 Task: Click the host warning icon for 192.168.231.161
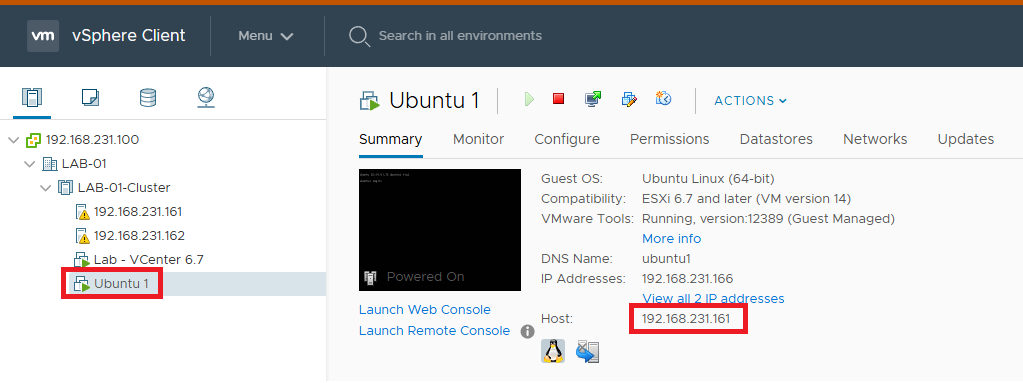coord(82,212)
